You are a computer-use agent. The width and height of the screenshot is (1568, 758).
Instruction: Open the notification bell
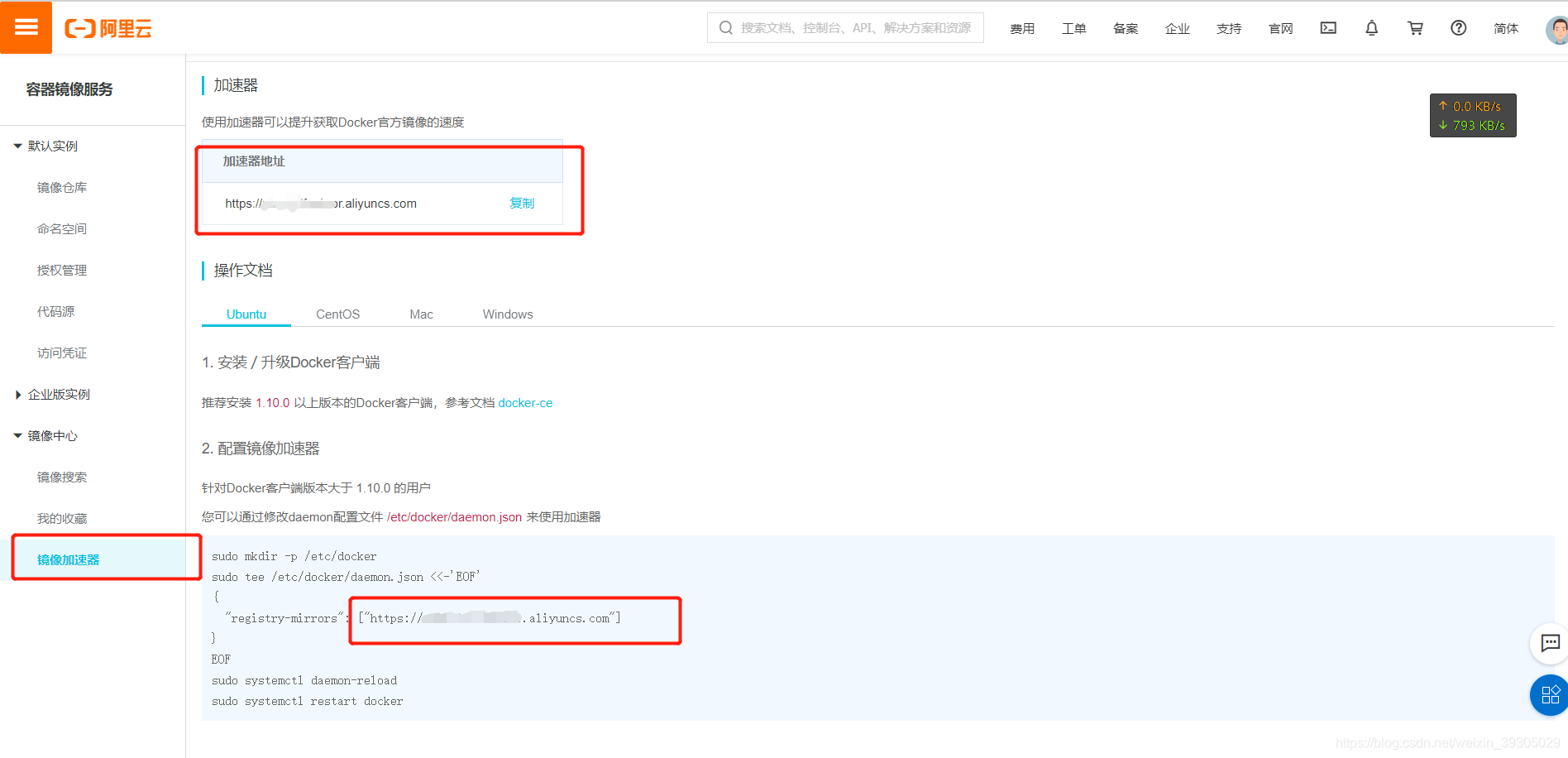1371,28
